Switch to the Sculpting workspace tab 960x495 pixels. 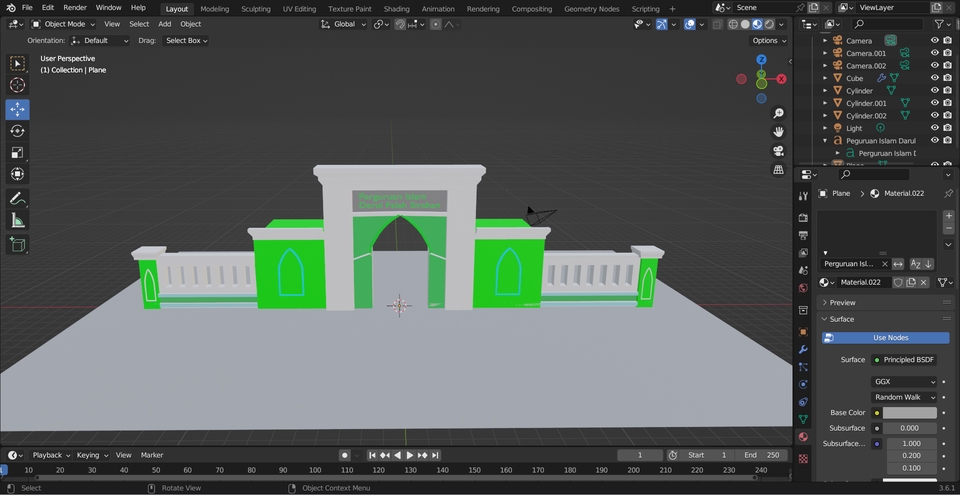(x=255, y=9)
